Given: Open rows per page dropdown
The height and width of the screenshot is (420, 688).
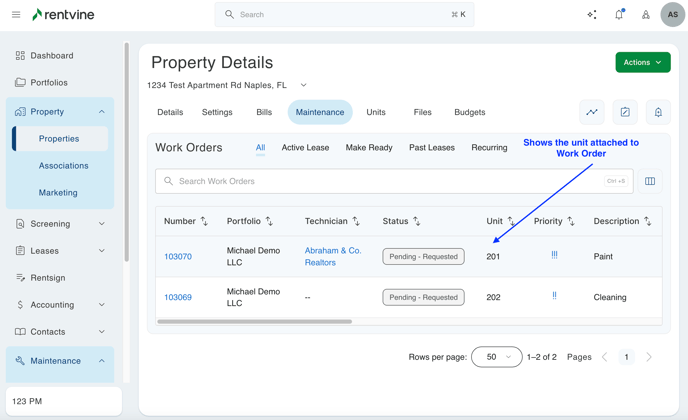Looking at the screenshot, I should click(497, 357).
